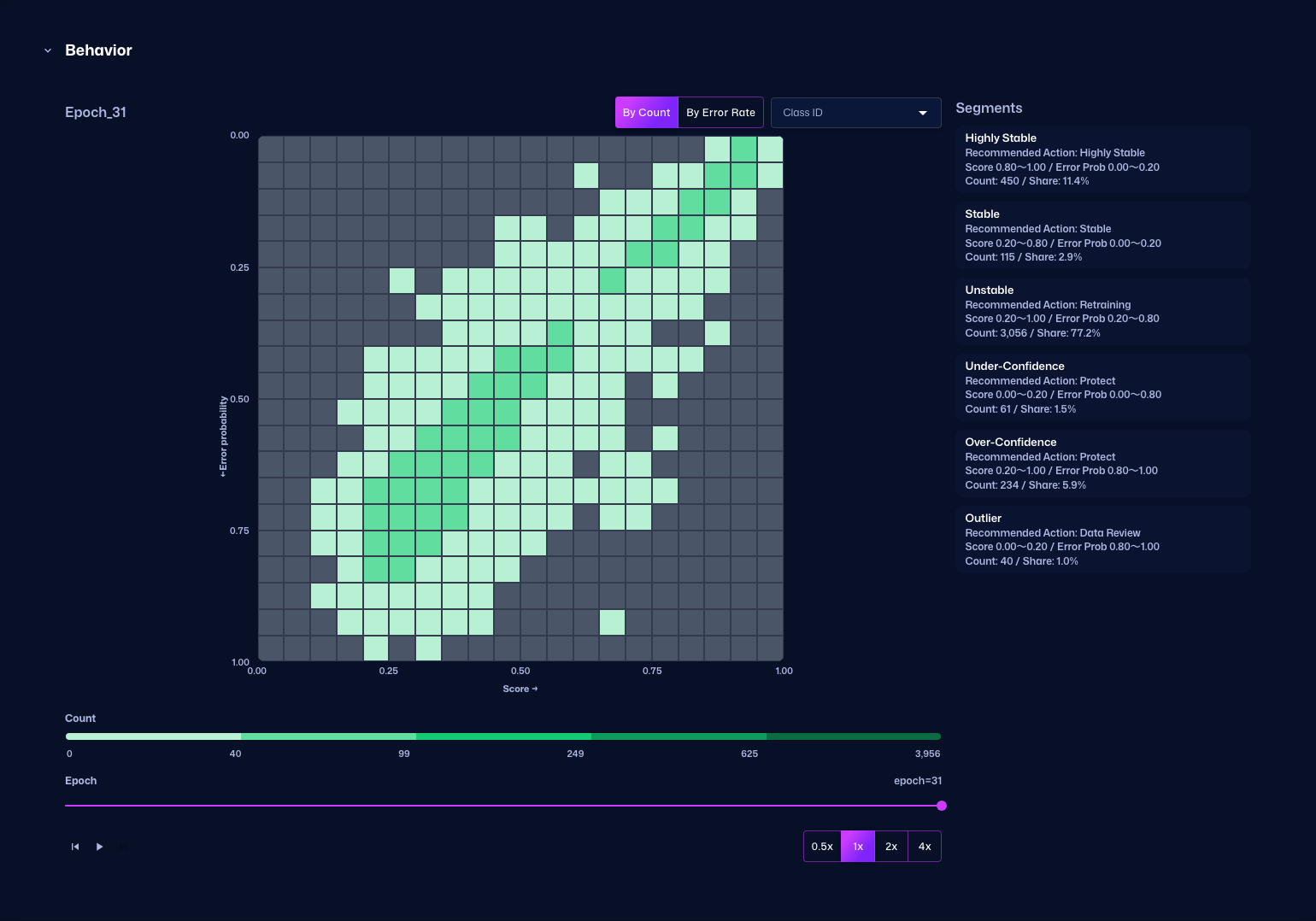Click the disabled skip-to-last-epoch icon
1316x921 pixels.
coord(123,847)
